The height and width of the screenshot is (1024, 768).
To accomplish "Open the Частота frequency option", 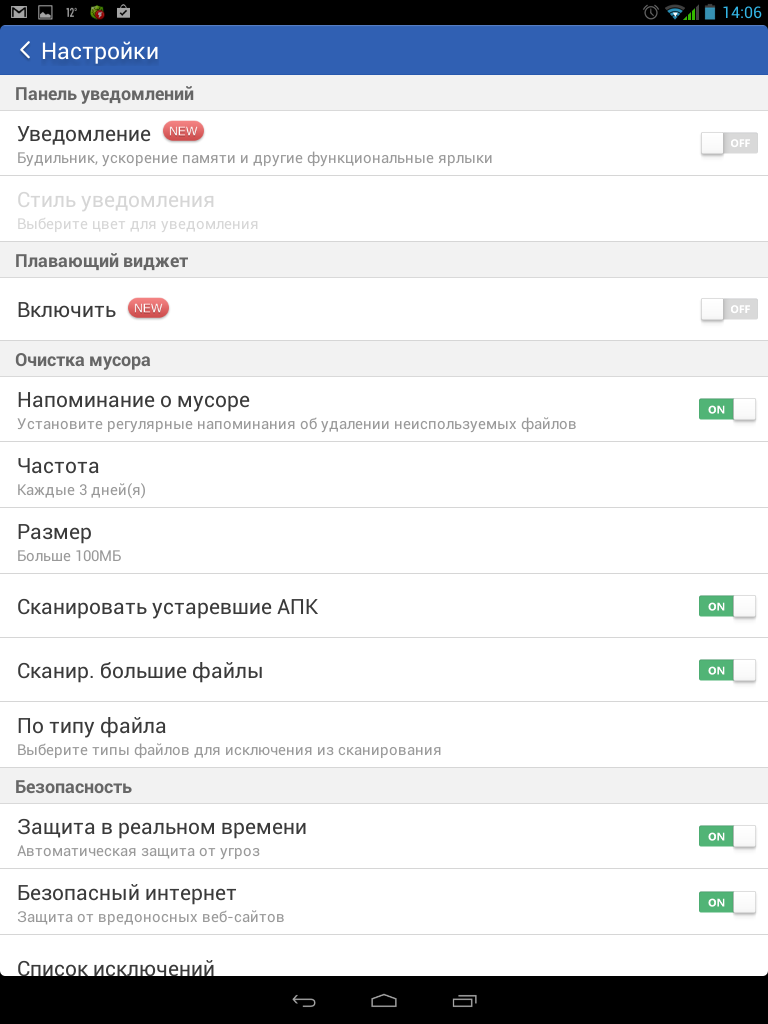I will click(x=384, y=475).
